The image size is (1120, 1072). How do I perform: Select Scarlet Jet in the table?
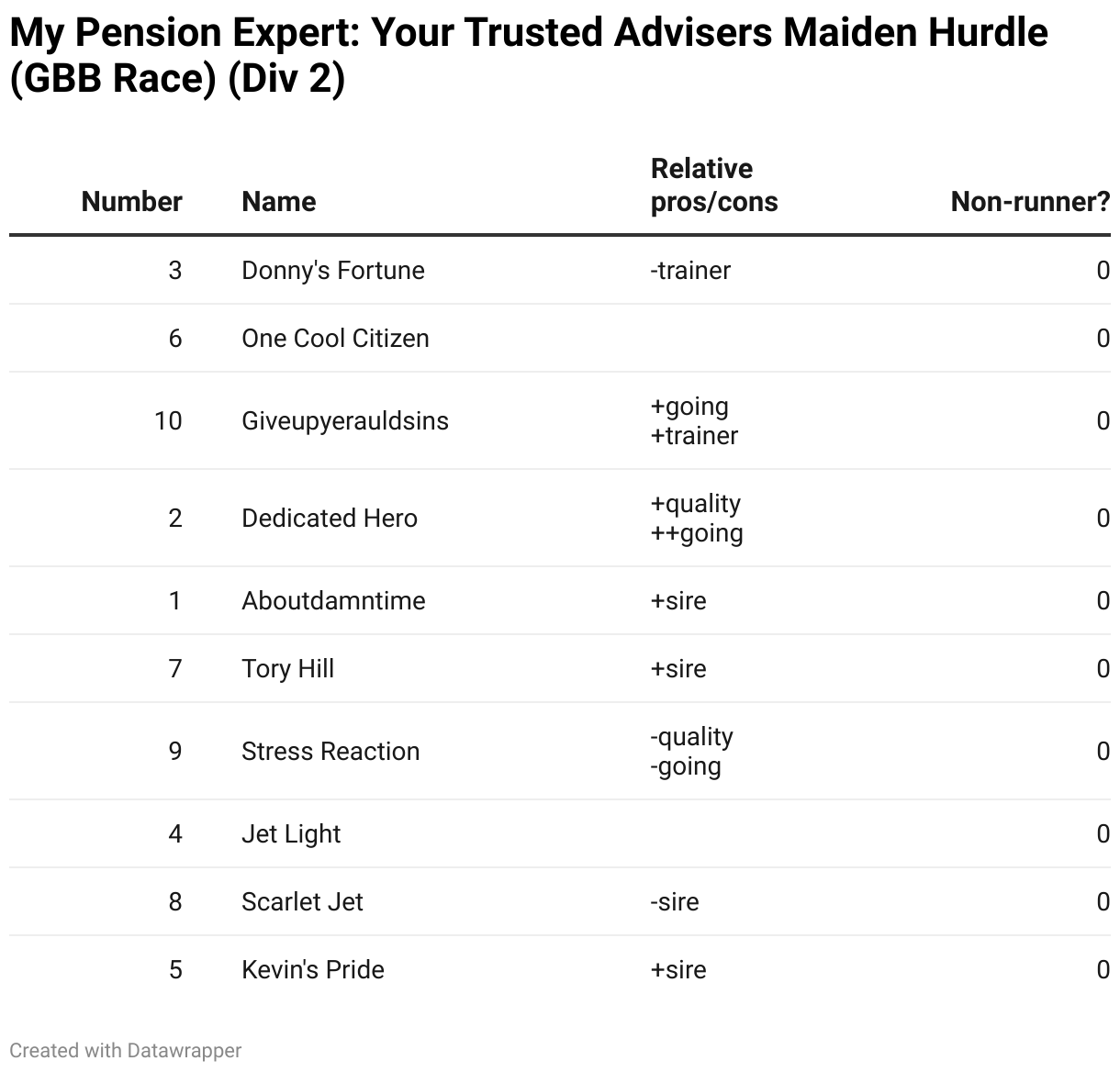tap(302, 902)
